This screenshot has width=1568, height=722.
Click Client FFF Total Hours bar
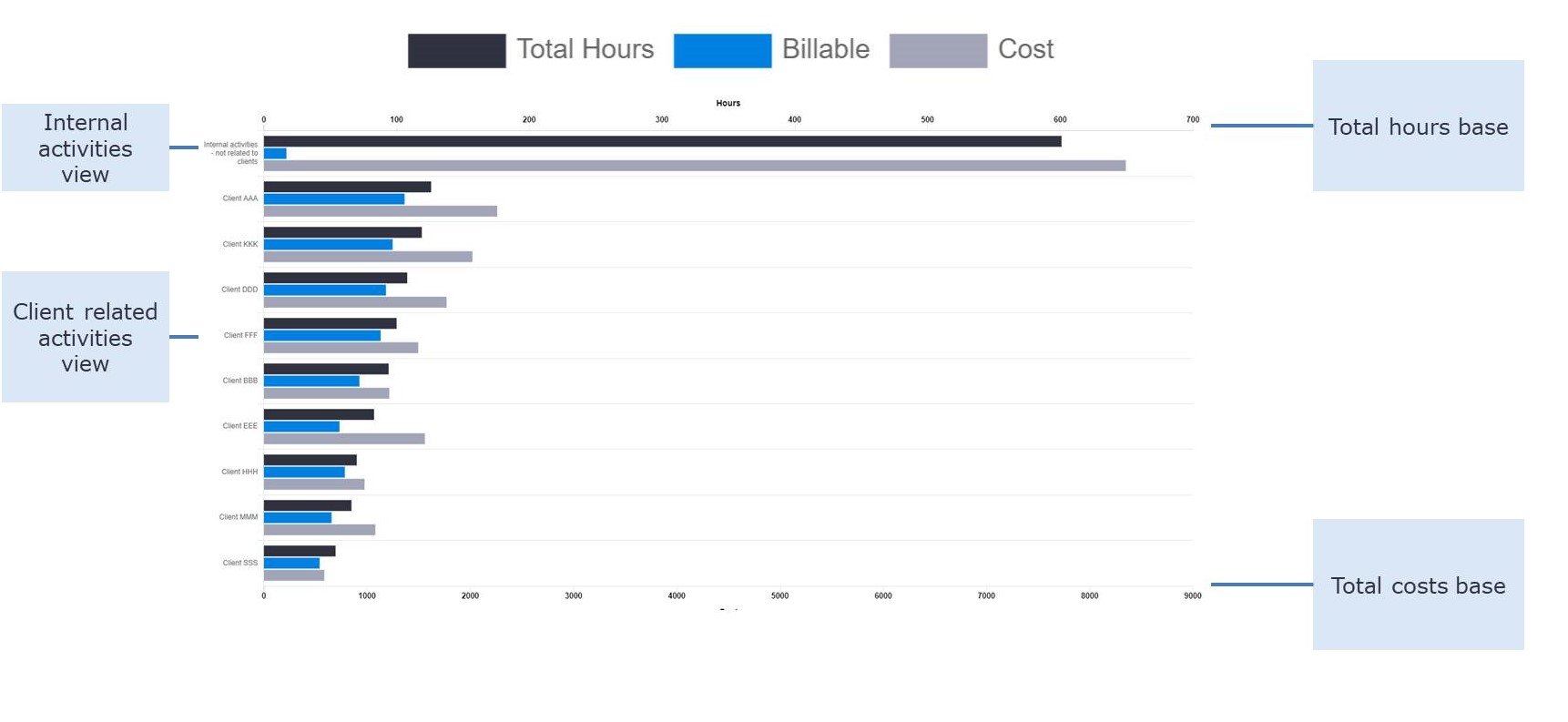330,323
